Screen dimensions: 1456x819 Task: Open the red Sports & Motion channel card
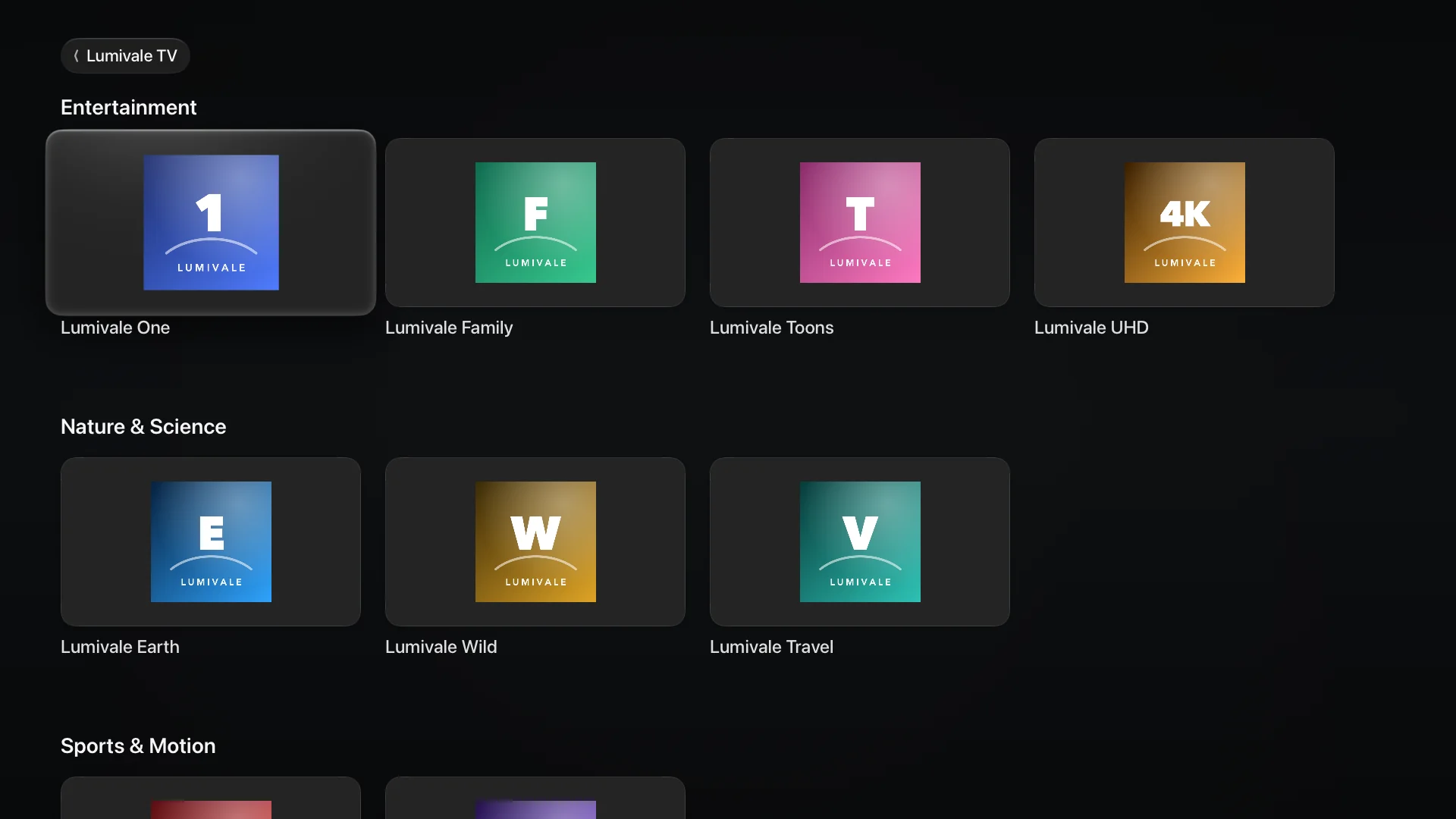coord(211,798)
